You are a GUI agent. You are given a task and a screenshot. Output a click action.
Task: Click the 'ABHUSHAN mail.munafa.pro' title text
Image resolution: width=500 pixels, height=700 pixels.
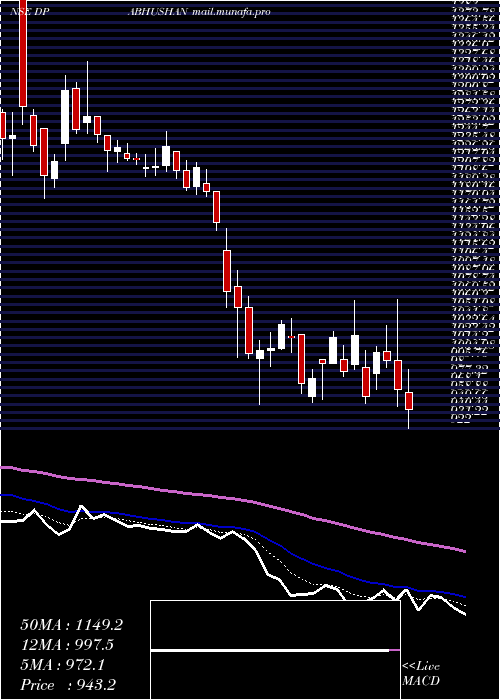pos(199,12)
